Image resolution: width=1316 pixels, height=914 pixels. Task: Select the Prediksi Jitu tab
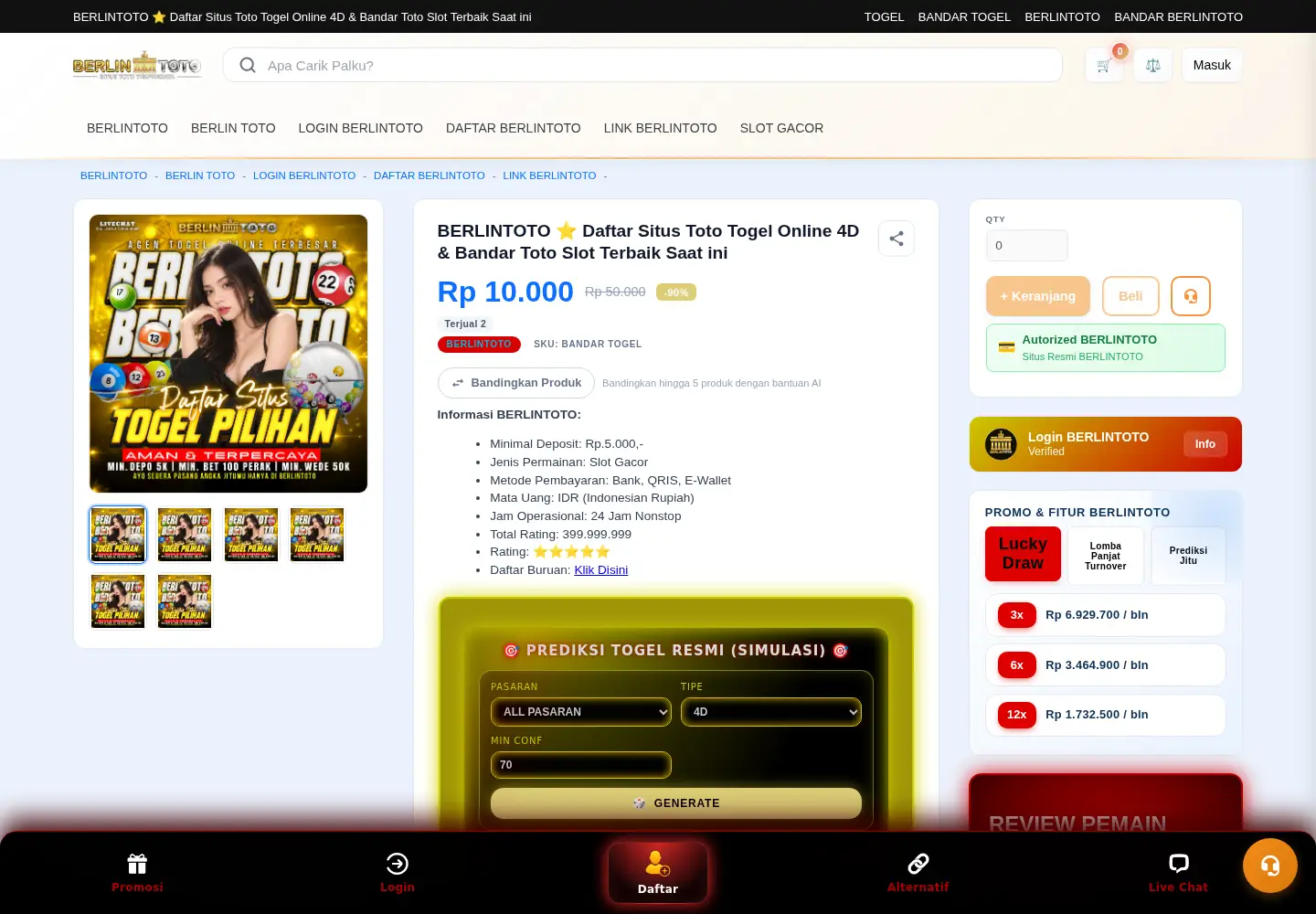pyautogui.click(x=1188, y=556)
